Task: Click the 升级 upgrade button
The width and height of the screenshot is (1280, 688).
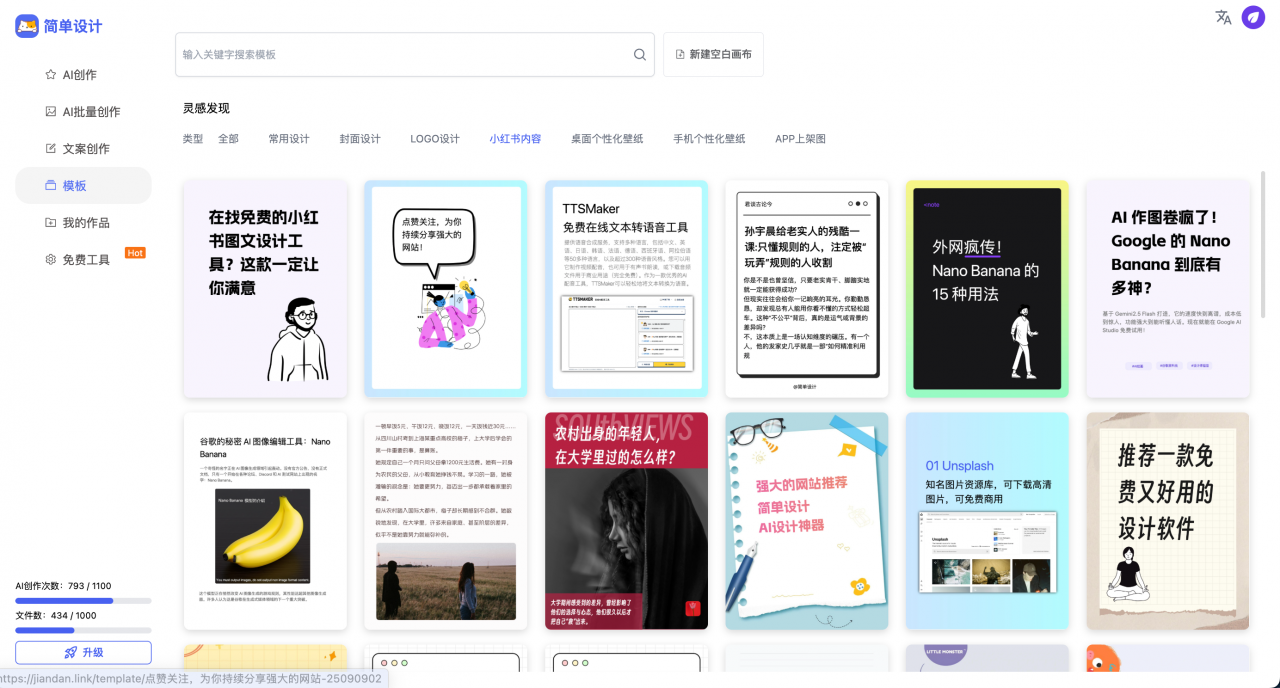Action: pos(83,652)
